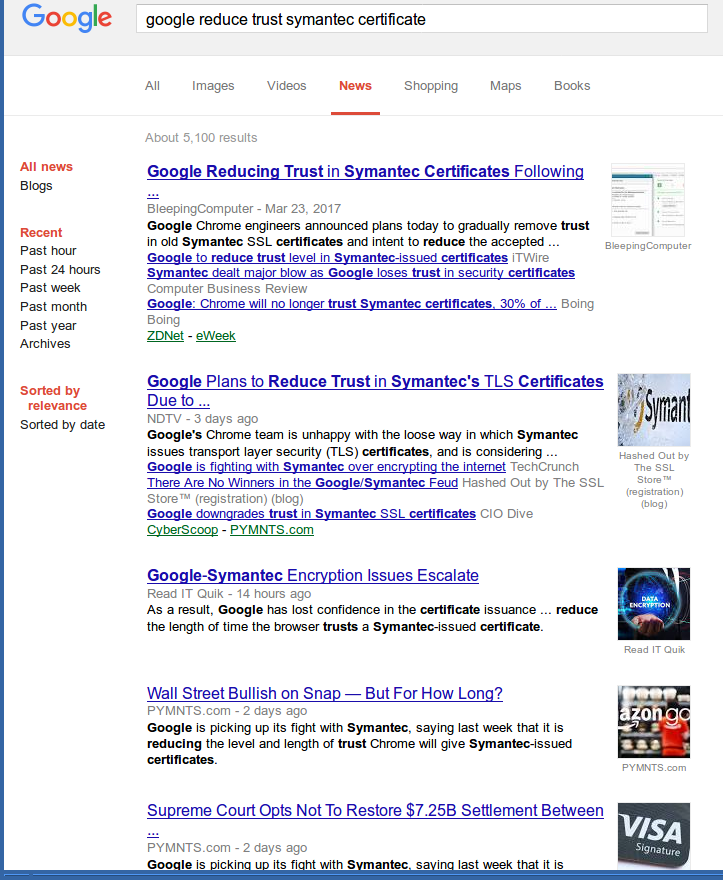Click the 'NDTV - 3 days ago' byline
723x880 pixels.
click(203, 419)
